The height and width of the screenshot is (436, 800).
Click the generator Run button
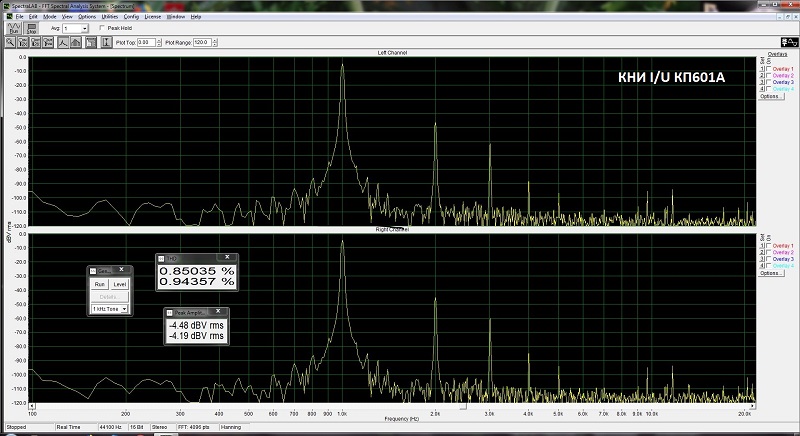coord(100,284)
